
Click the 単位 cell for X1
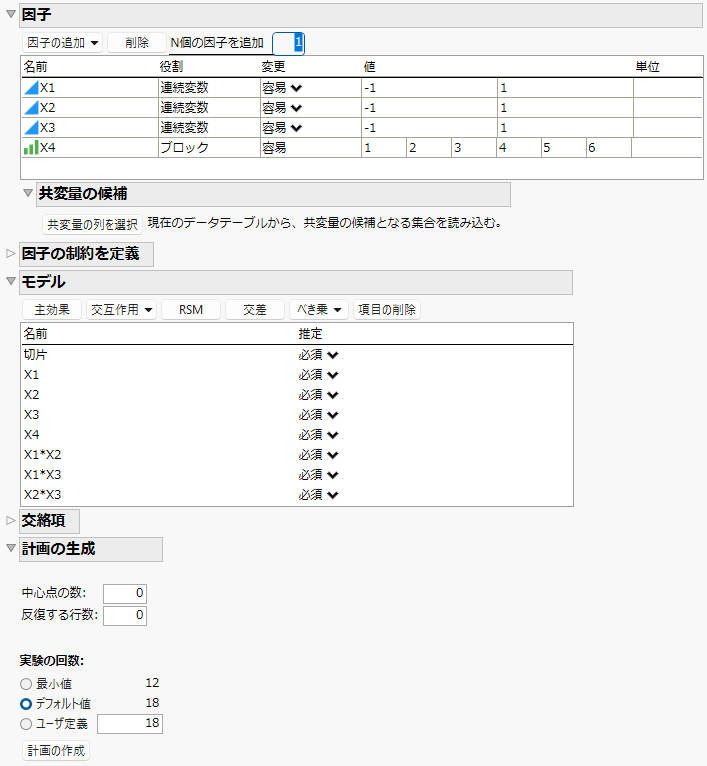(667, 88)
